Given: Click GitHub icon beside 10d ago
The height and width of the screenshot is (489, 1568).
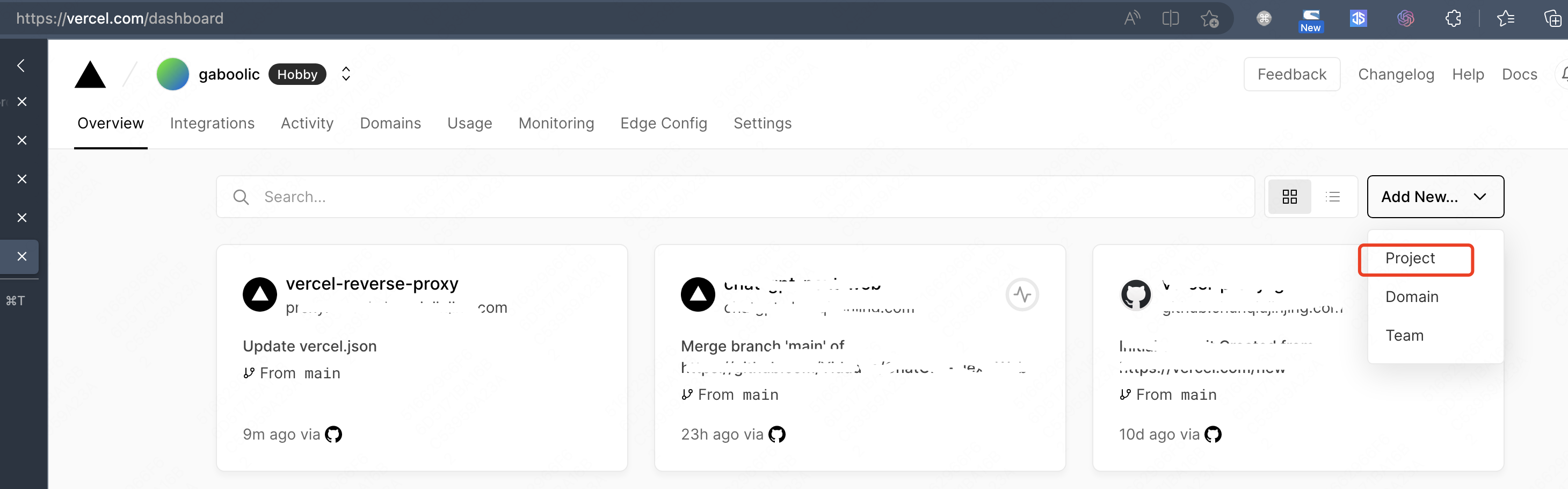Looking at the screenshot, I should click(x=1213, y=434).
